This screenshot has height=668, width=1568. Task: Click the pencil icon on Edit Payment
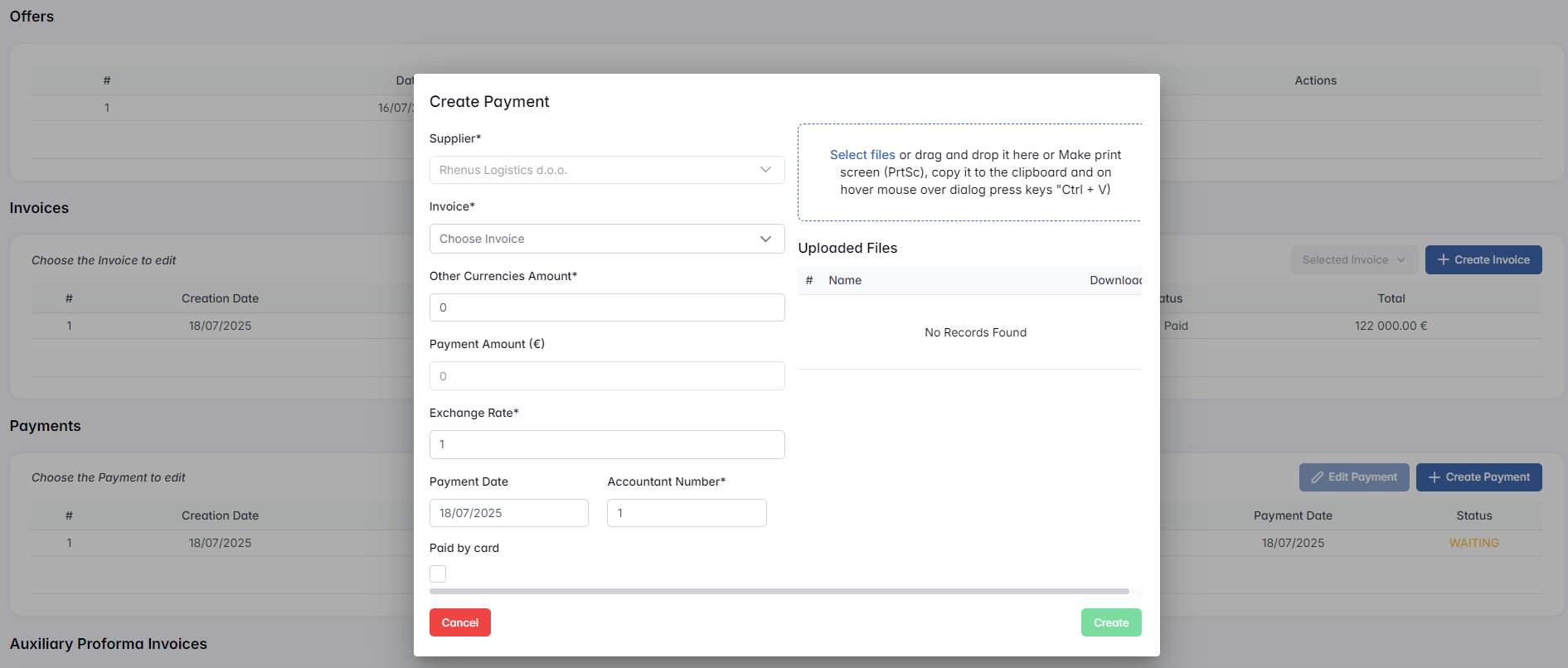click(x=1317, y=477)
